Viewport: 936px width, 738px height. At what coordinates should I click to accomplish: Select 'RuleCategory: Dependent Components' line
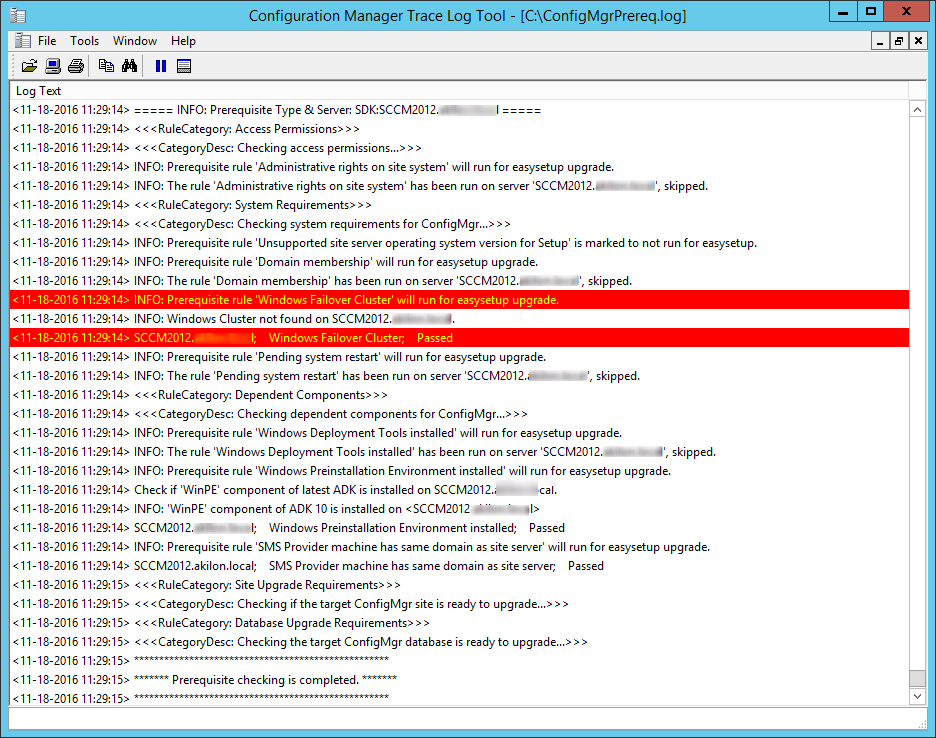pyautogui.click(x=459, y=395)
